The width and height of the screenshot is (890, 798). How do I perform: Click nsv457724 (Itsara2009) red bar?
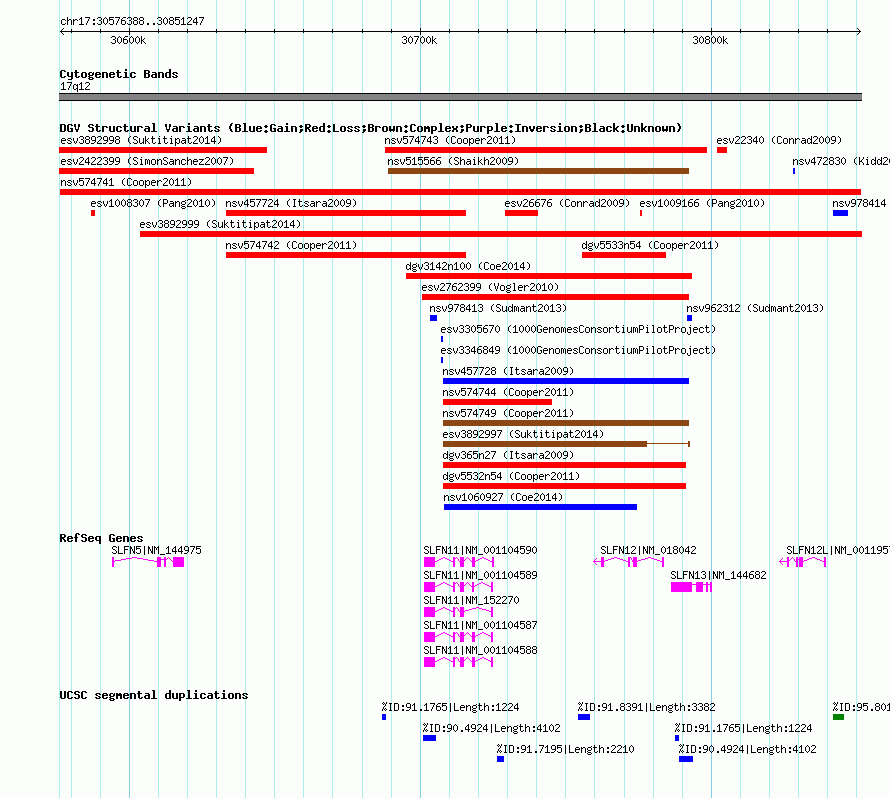point(346,213)
